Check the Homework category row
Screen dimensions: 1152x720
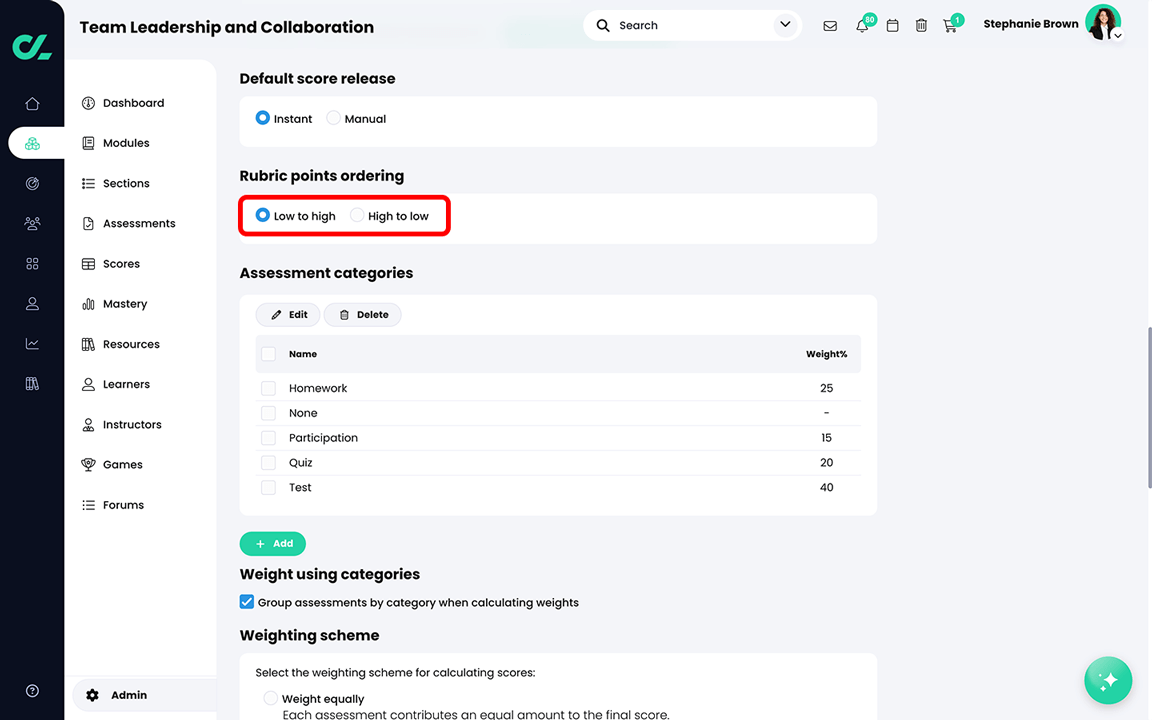tap(268, 388)
